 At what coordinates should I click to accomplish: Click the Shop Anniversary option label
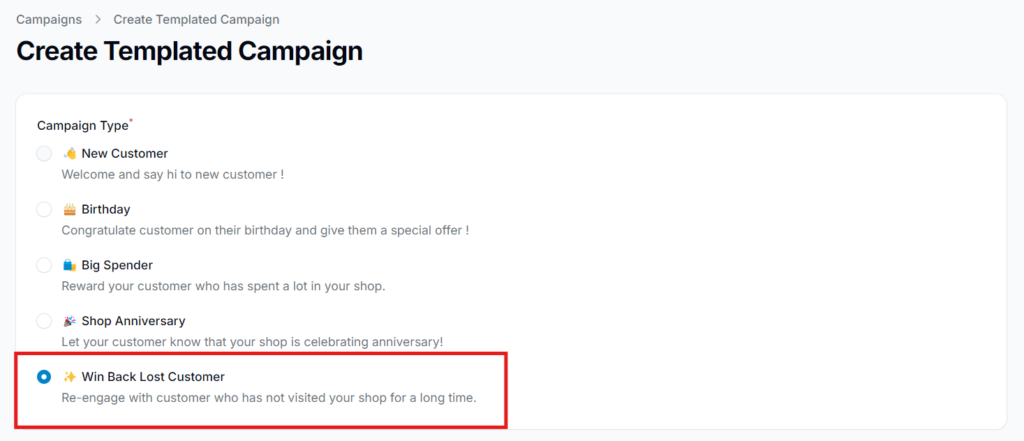pos(133,321)
